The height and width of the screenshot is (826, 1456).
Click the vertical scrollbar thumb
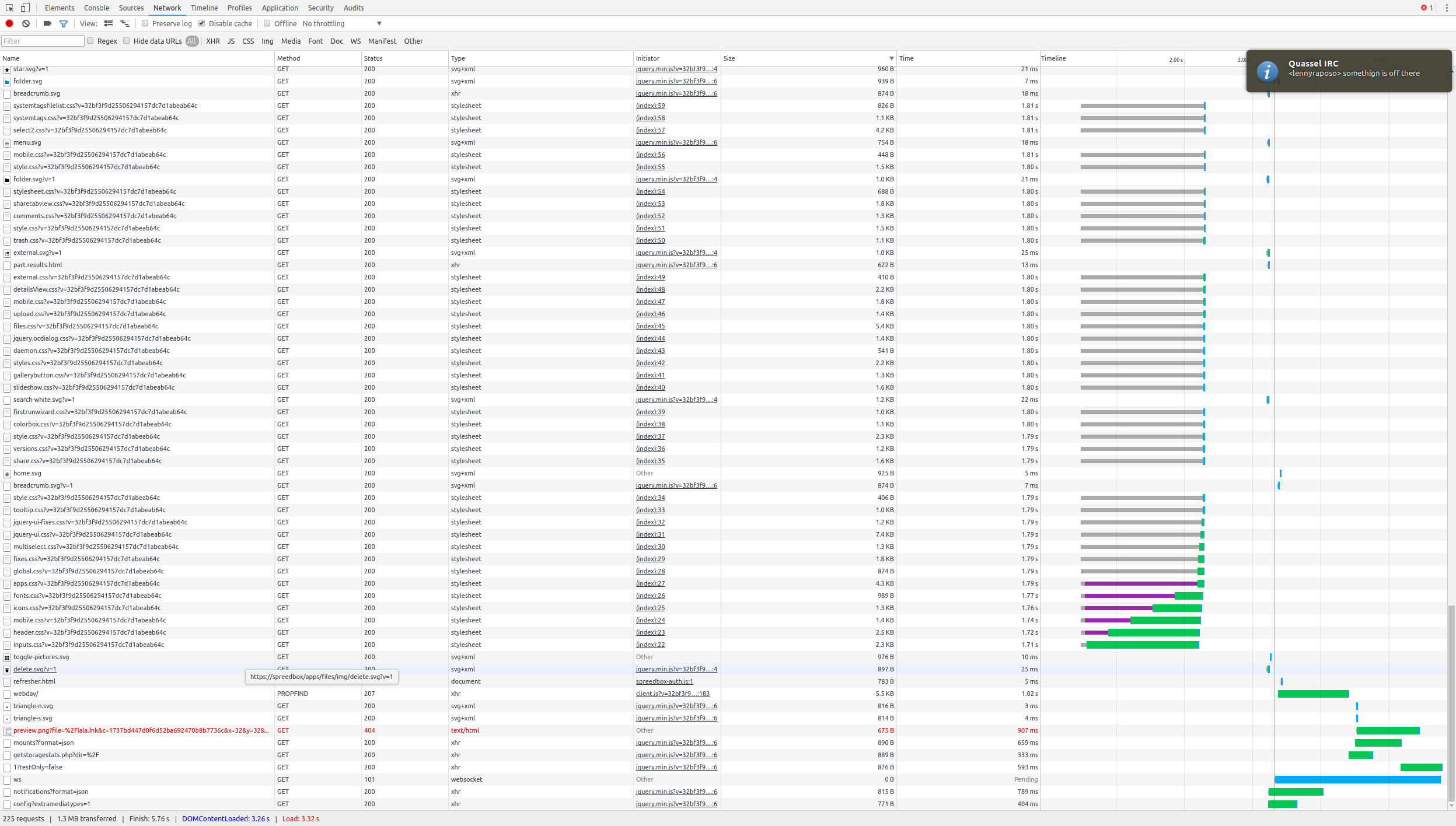click(1451, 703)
